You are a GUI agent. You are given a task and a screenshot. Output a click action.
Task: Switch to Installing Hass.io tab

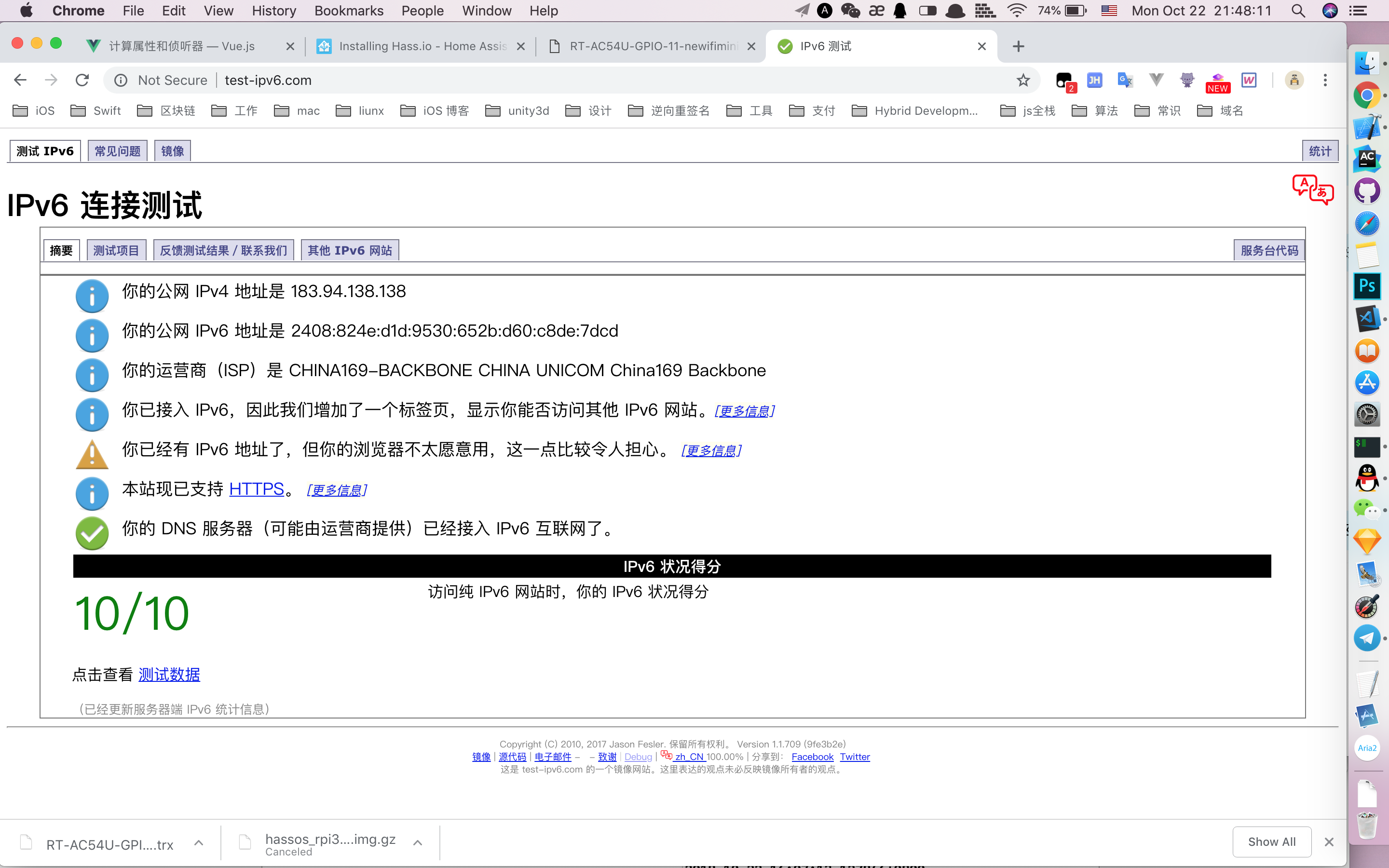[422, 46]
